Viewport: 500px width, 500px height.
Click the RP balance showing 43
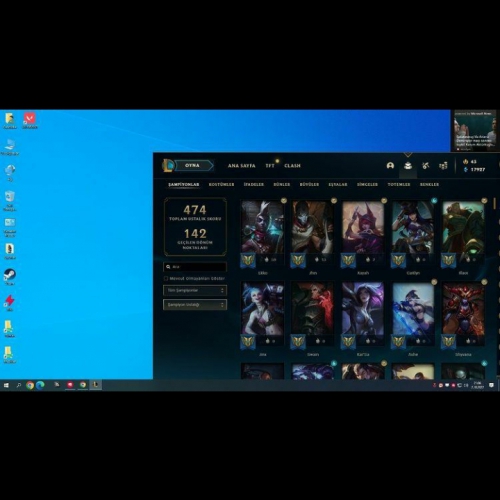point(470,162)
